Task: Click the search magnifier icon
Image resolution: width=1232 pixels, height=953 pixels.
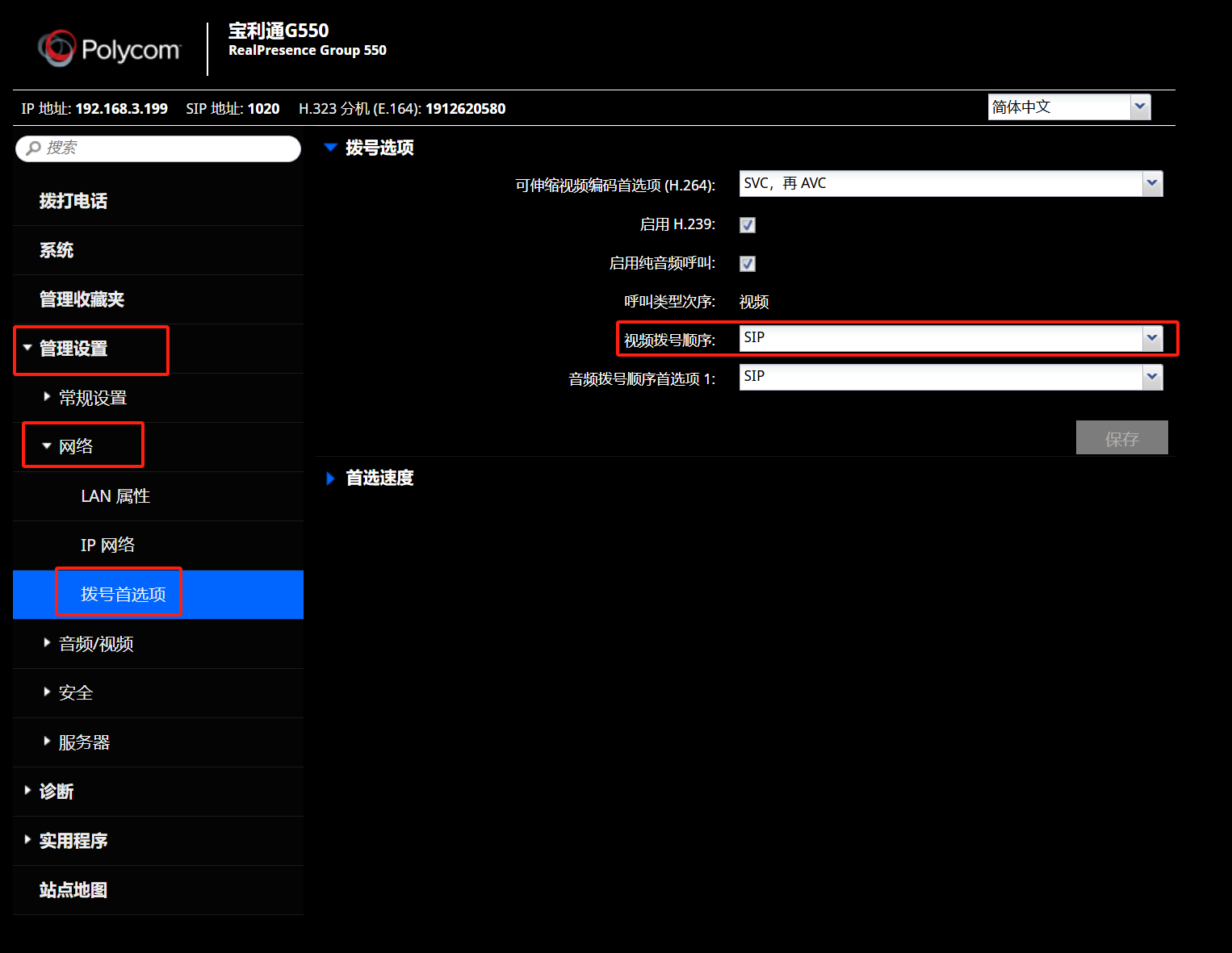Action: 33,148
